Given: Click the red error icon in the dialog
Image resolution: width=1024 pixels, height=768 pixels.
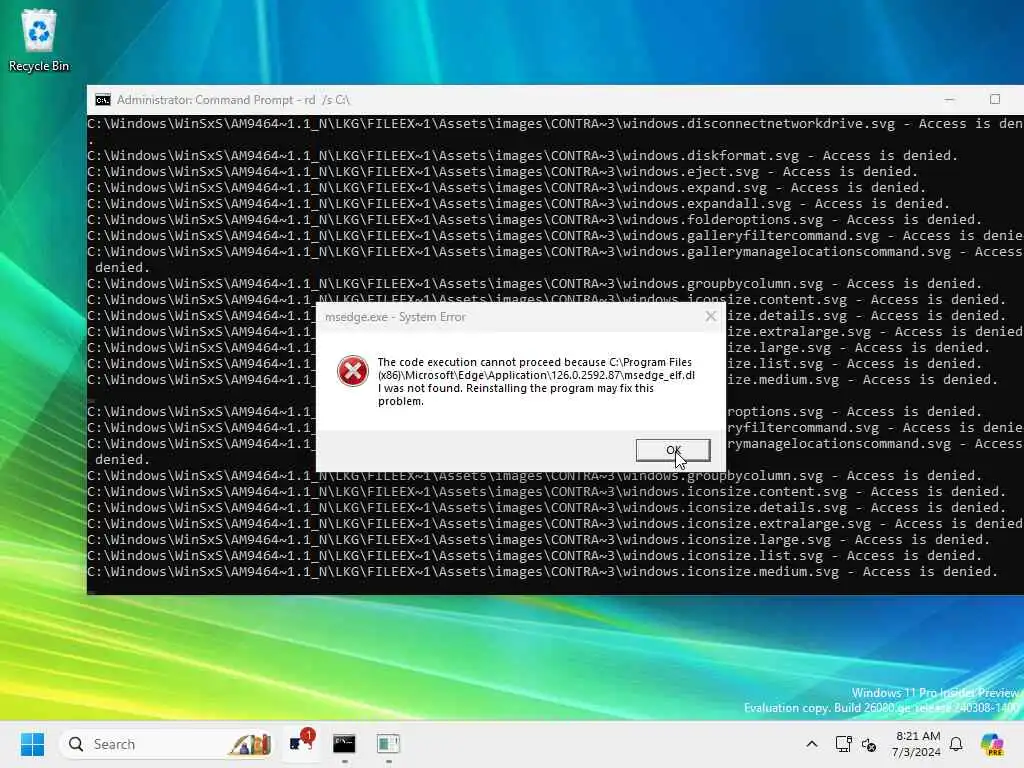Looking at the screenshot, I should point(353,371).
